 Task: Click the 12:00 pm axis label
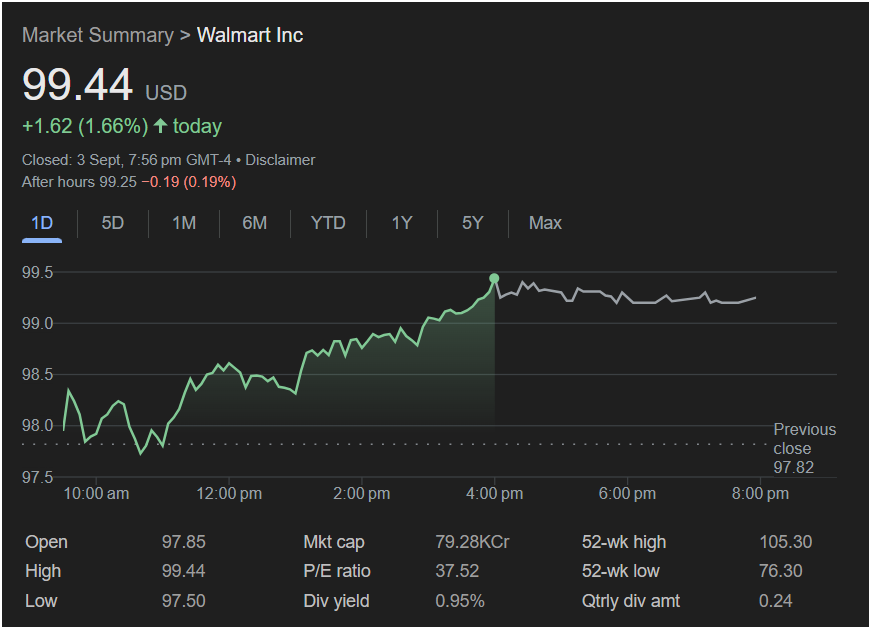point(229,493)
